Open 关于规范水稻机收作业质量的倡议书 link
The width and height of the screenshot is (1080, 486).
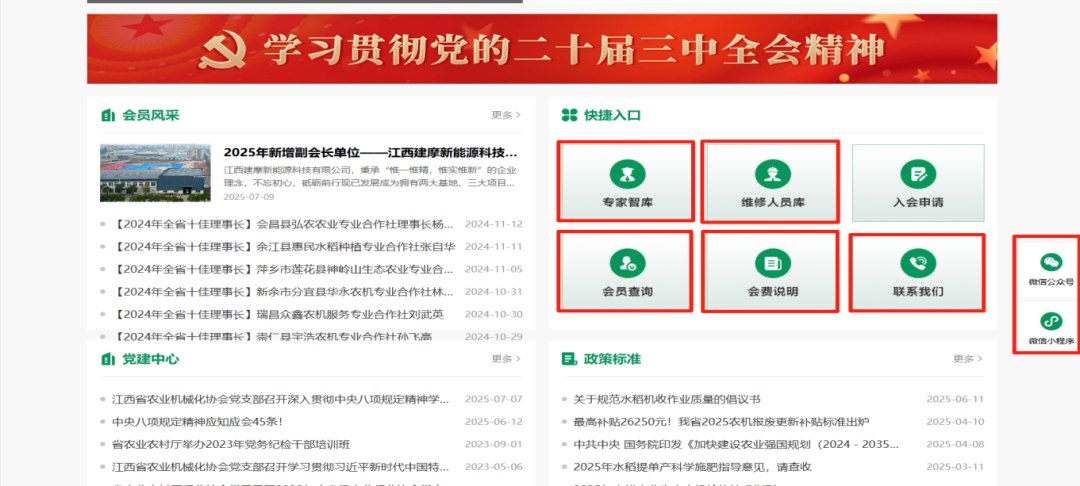point(667,399)
